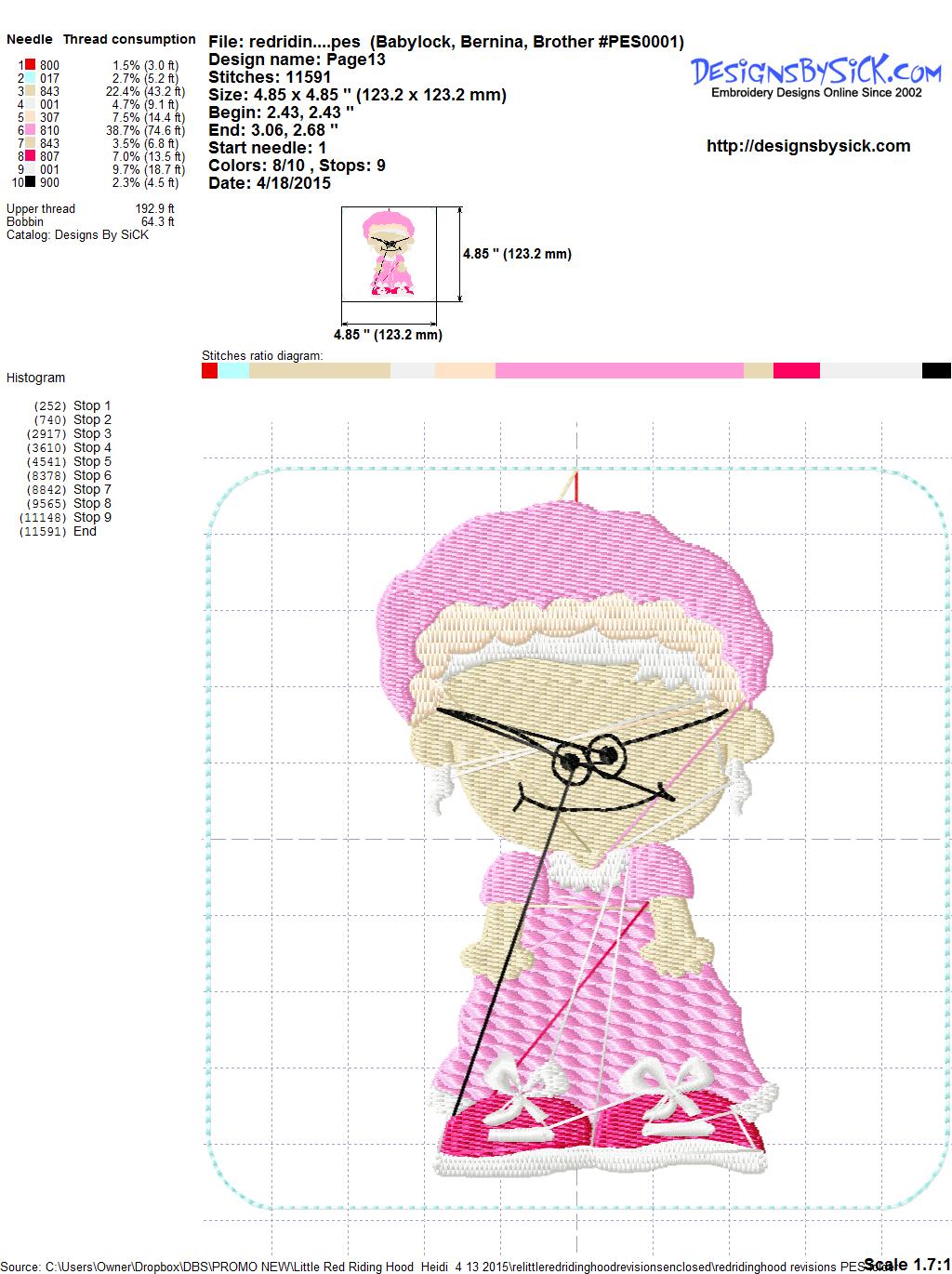The width and height of the screenshot is (952, 1274).
Task: Click the pink swatch for needle 6
Action: (30, 131)
